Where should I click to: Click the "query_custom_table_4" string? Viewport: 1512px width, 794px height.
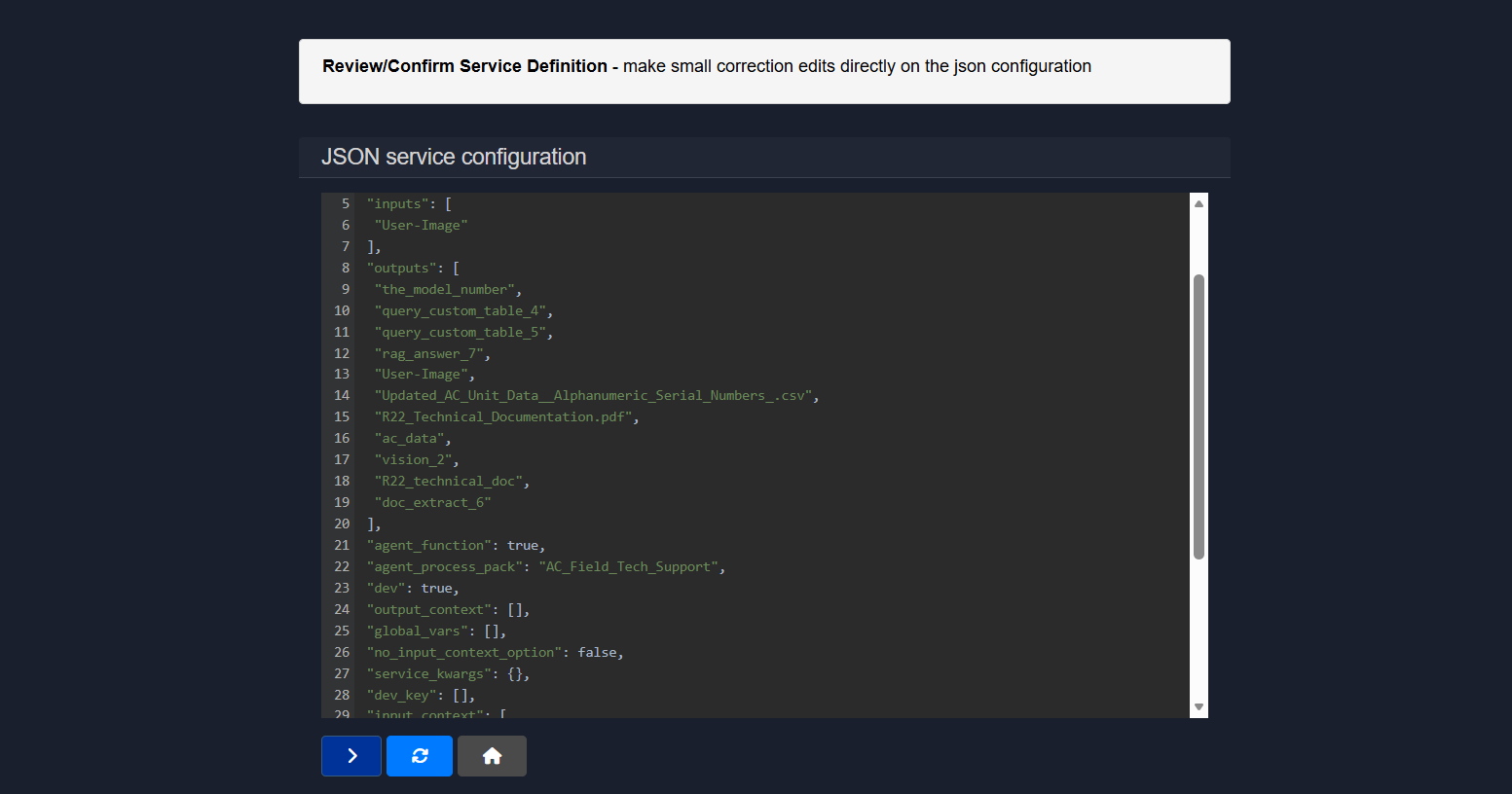pyautogui.click(x=461, y=311)
